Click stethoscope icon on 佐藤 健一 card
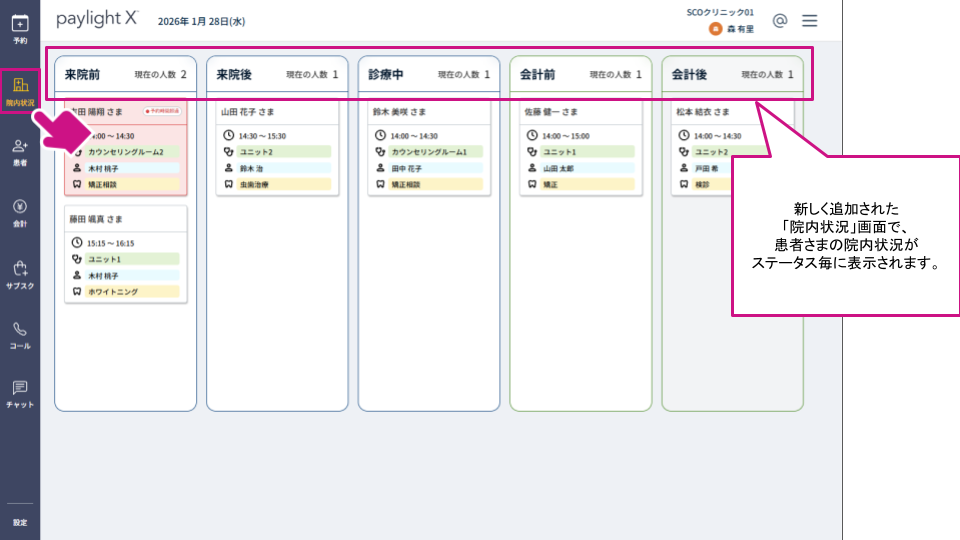The width and height of the screenshot is (960, 540). click(x=532, y=151)
